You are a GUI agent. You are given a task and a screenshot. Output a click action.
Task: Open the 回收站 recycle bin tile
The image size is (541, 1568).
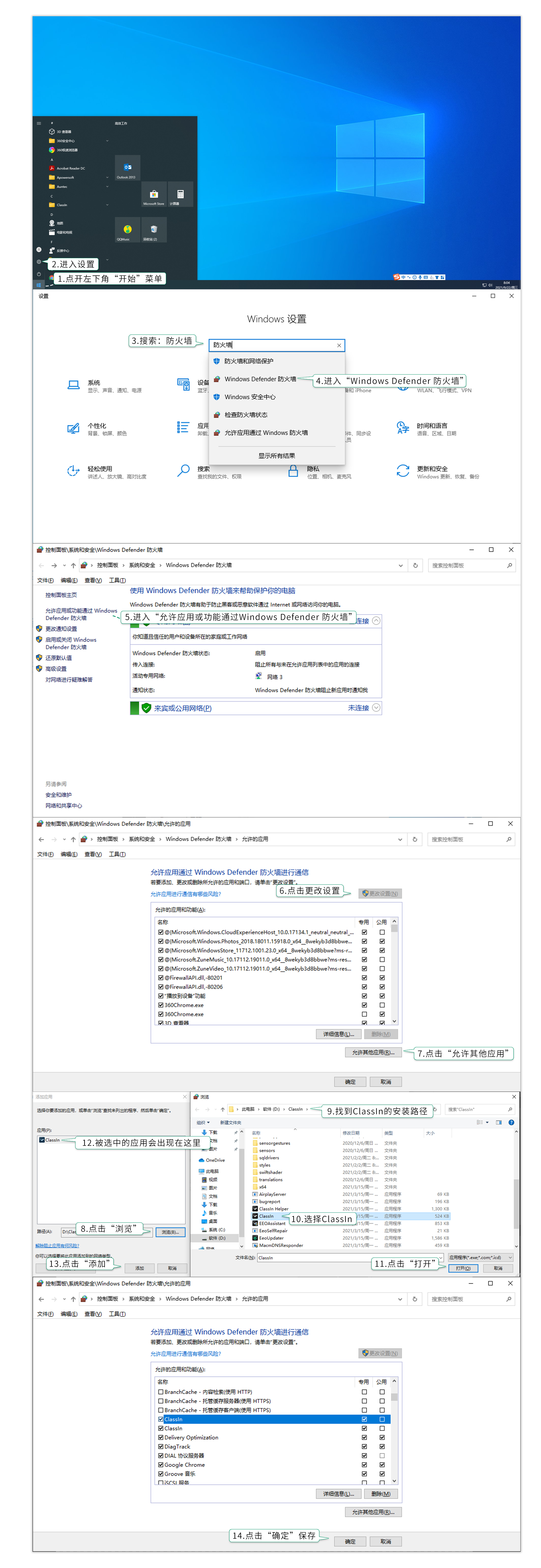click(x=154, y=230)
